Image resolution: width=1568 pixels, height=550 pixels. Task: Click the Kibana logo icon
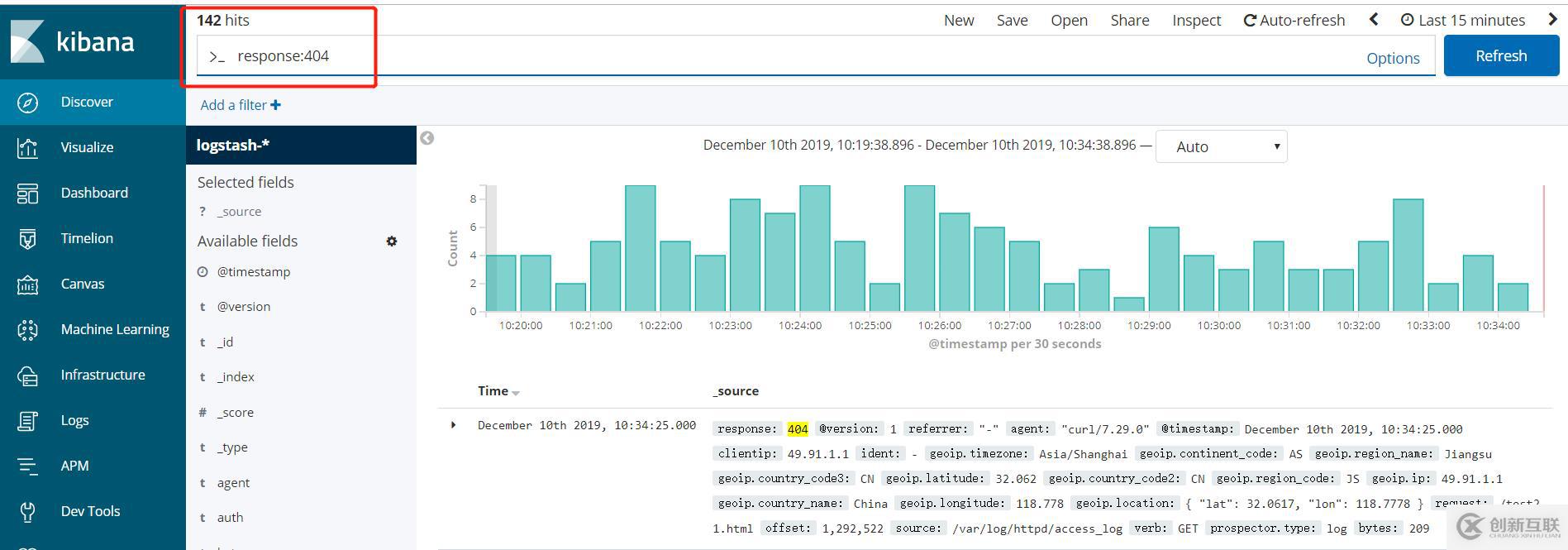[x=27, y=41]
